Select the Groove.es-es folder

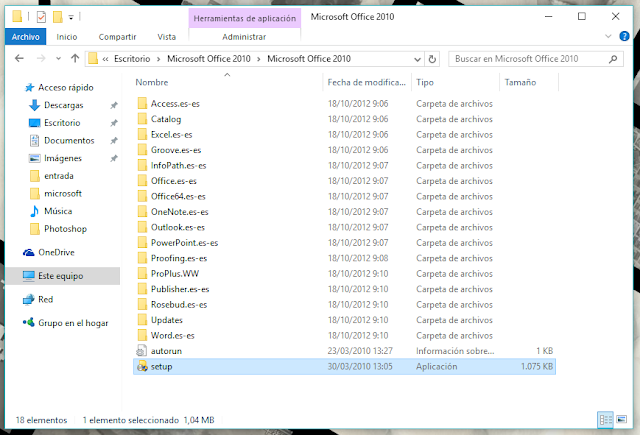176,150
